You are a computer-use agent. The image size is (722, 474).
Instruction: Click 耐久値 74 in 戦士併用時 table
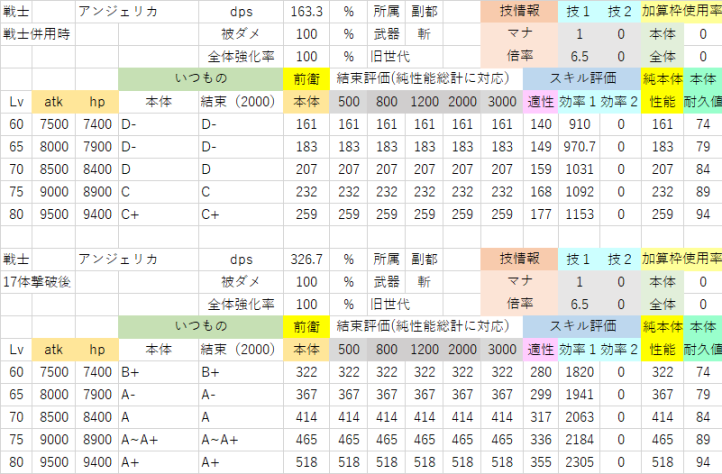[x=703, y=124]
